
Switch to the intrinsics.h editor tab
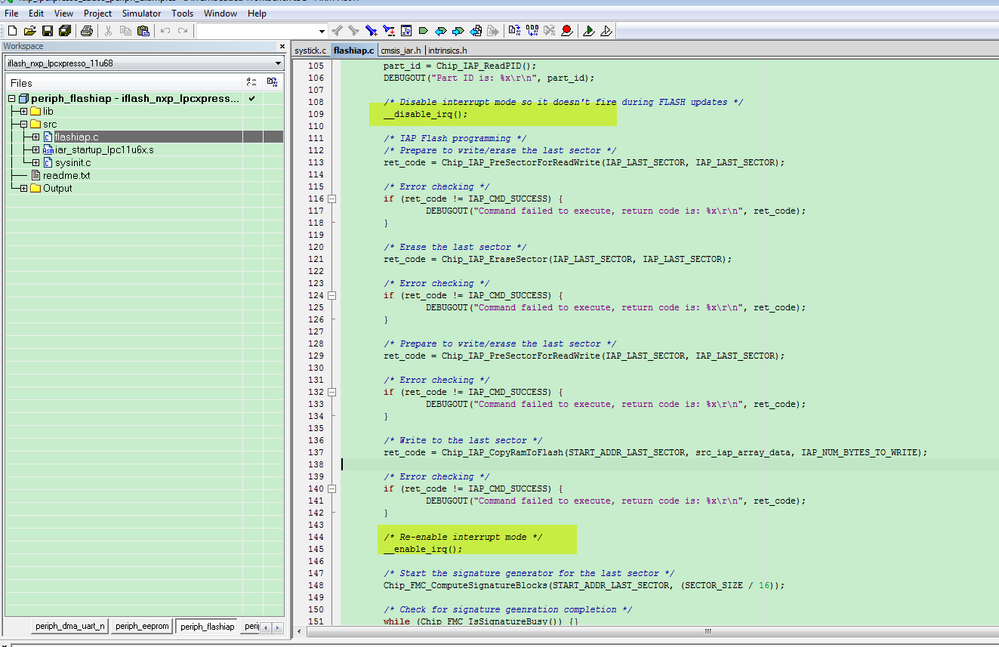coord(447,50)
